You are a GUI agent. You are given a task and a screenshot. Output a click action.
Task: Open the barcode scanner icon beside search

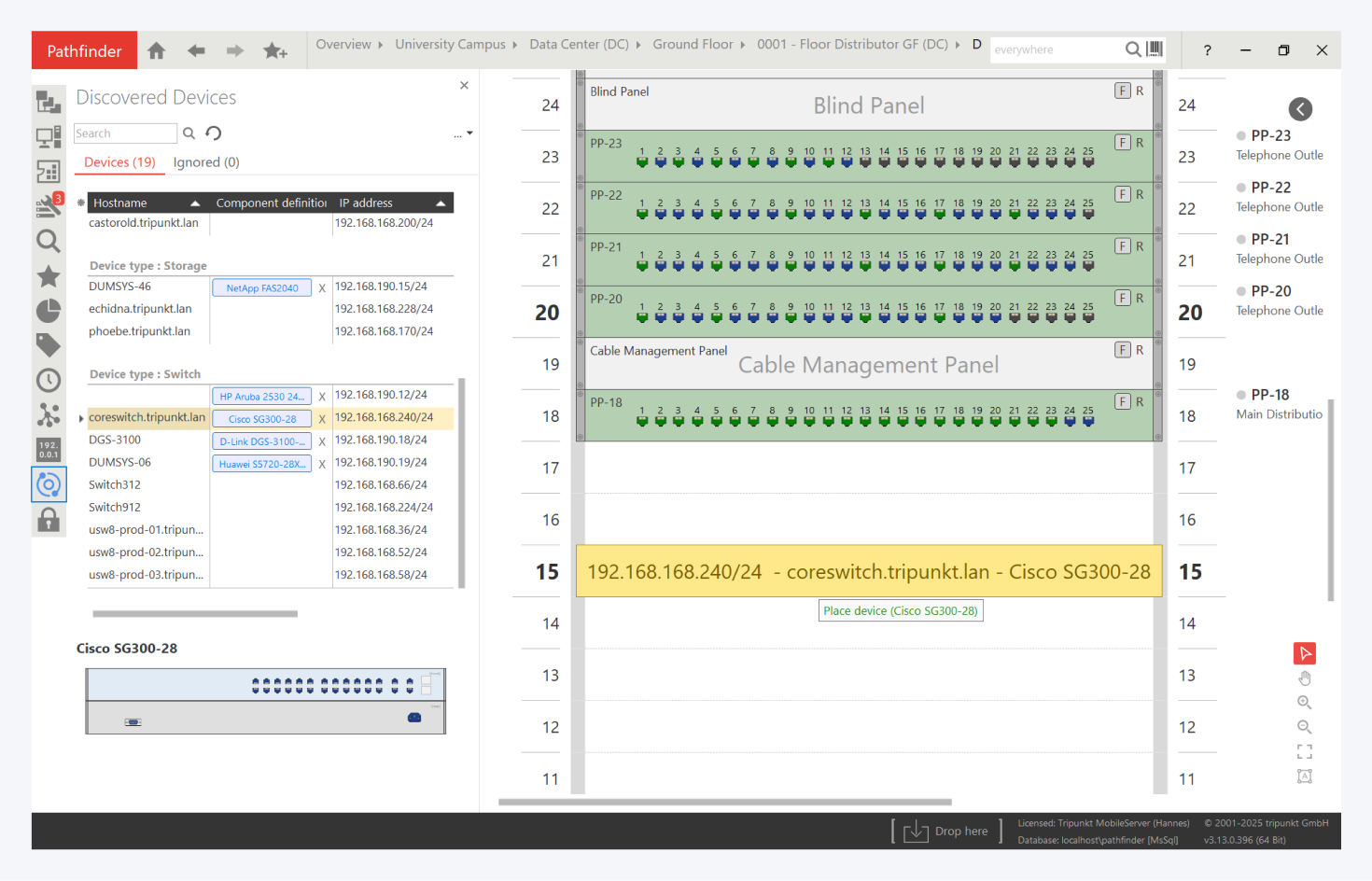(1155, 49)
